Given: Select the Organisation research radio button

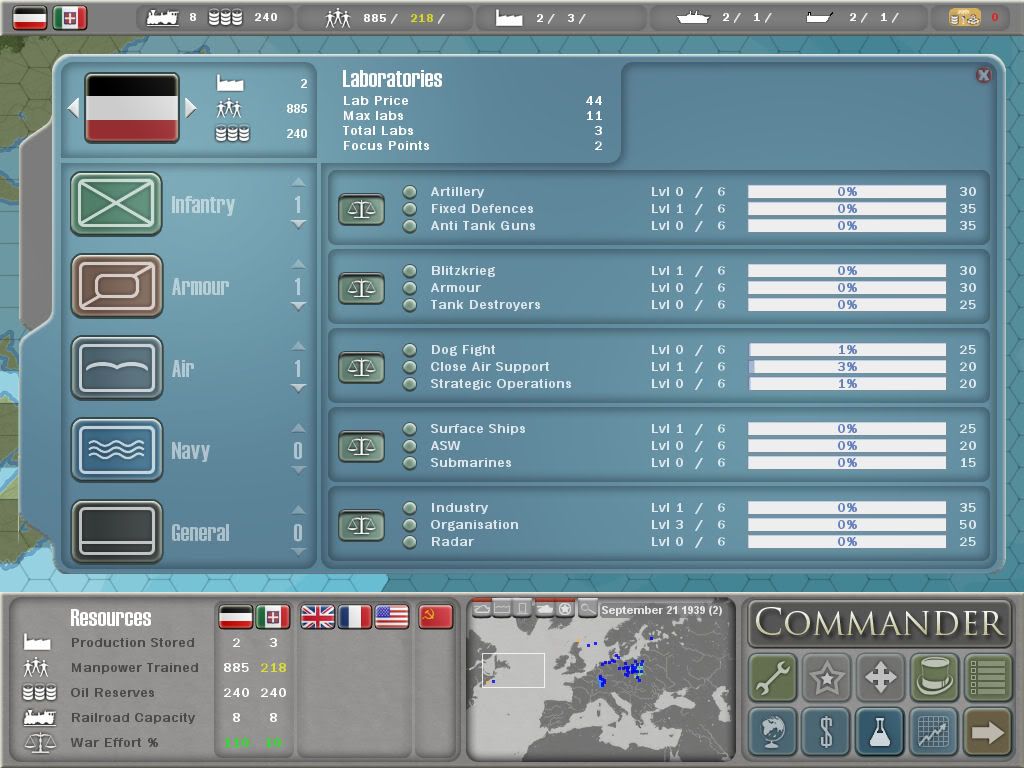Looking at the screenshot, I should 409,525.
